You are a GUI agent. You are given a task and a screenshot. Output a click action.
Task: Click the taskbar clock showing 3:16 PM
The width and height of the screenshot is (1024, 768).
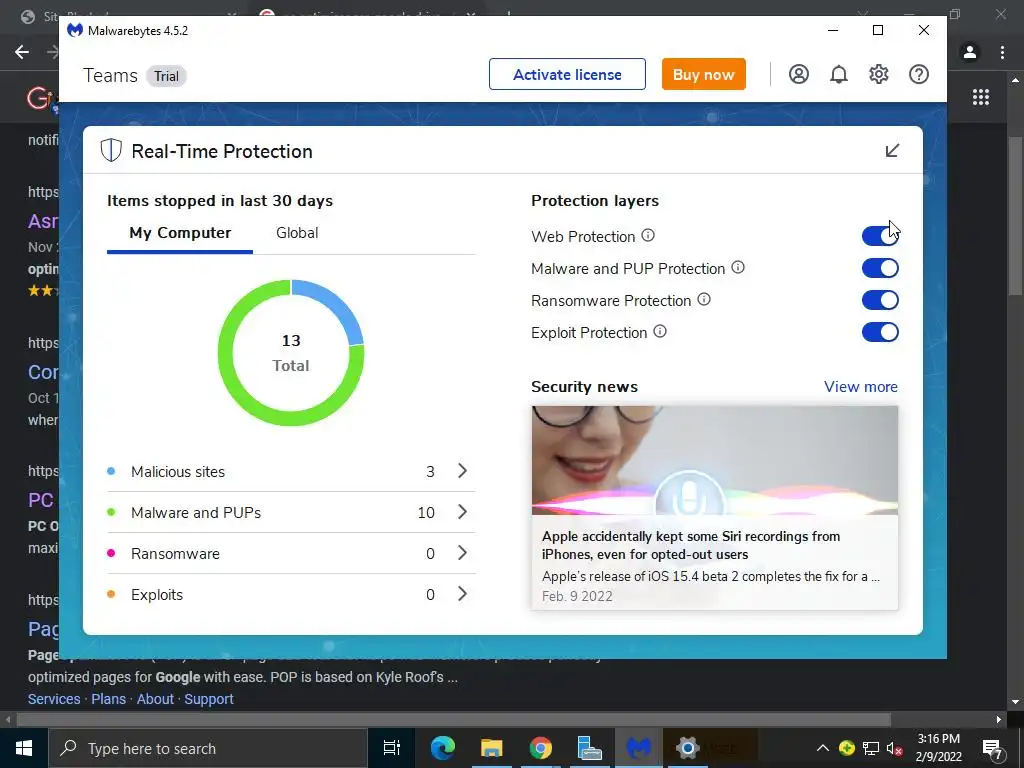point(938,748)
